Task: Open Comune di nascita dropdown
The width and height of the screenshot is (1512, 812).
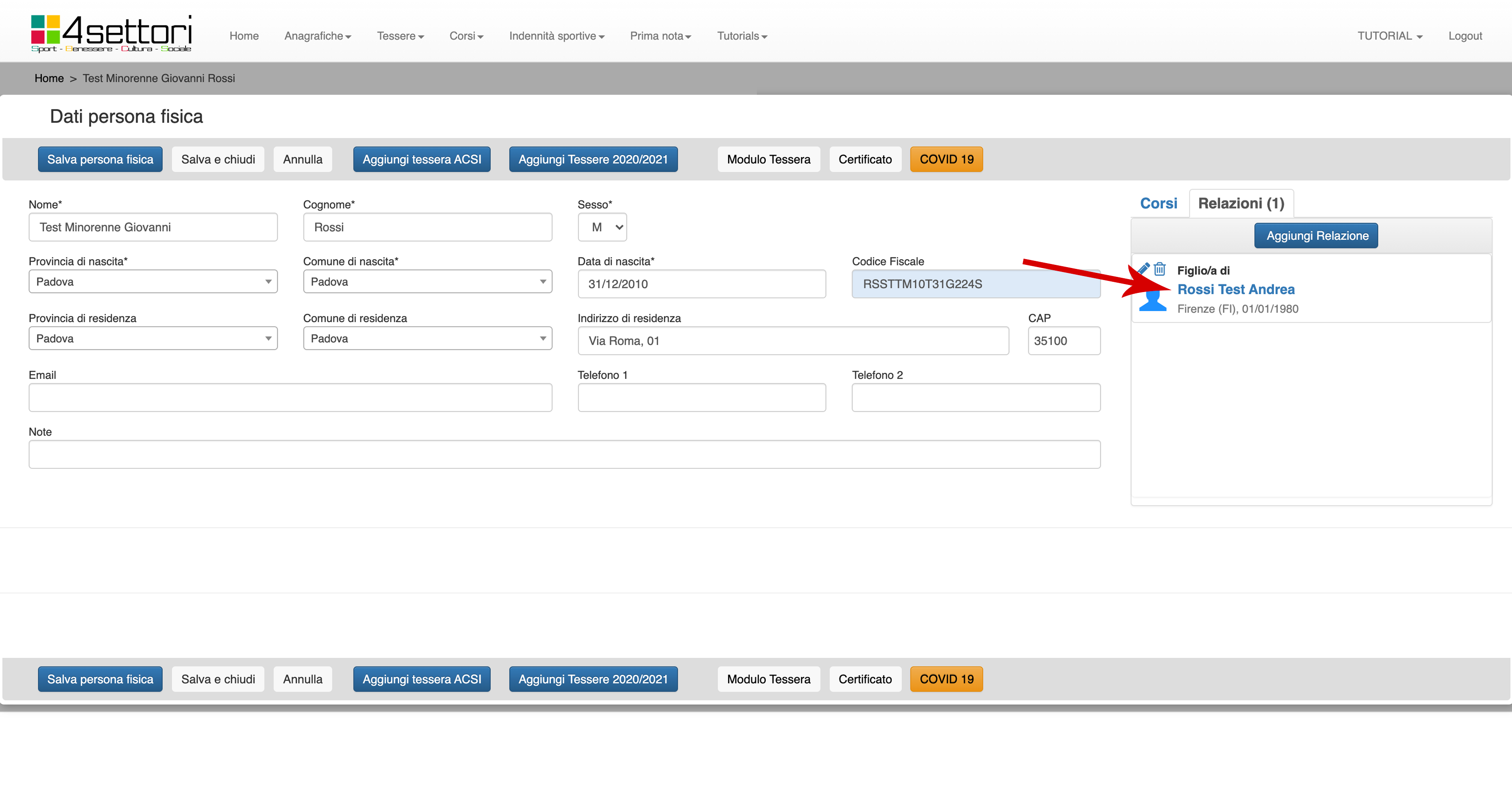Action: coord(427,282)
